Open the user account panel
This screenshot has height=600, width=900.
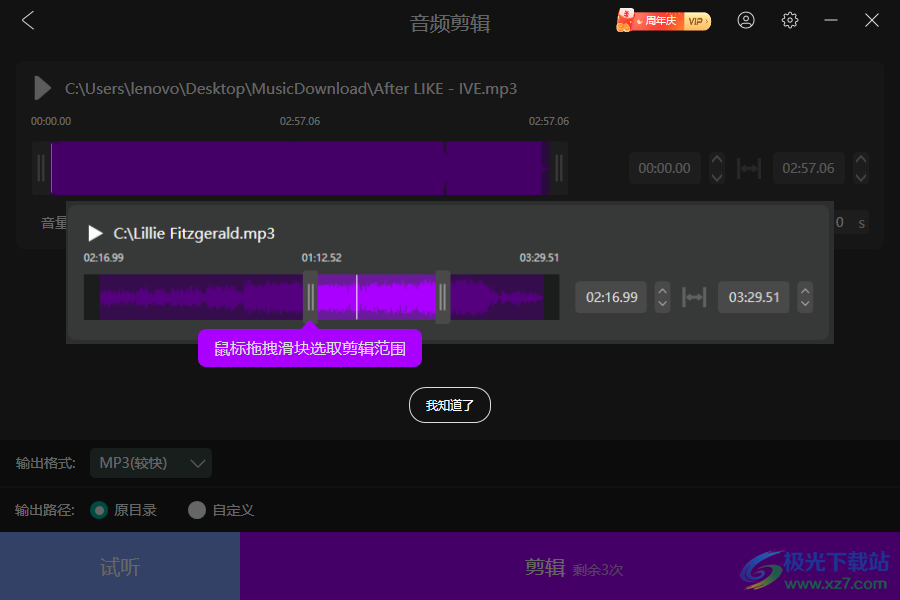[746, 20]
